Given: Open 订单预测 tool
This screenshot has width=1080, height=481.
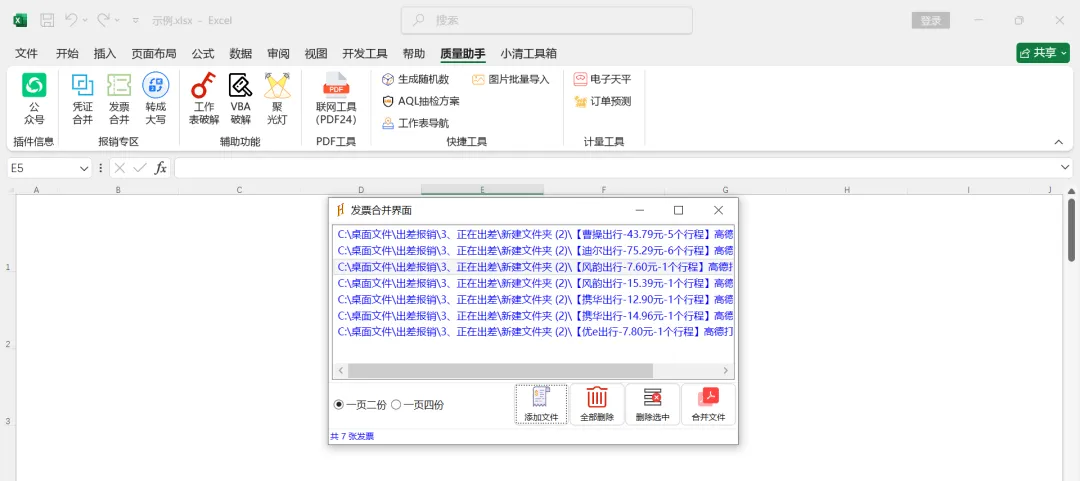Looking at the screenshot, I should [x=603, y=101].
